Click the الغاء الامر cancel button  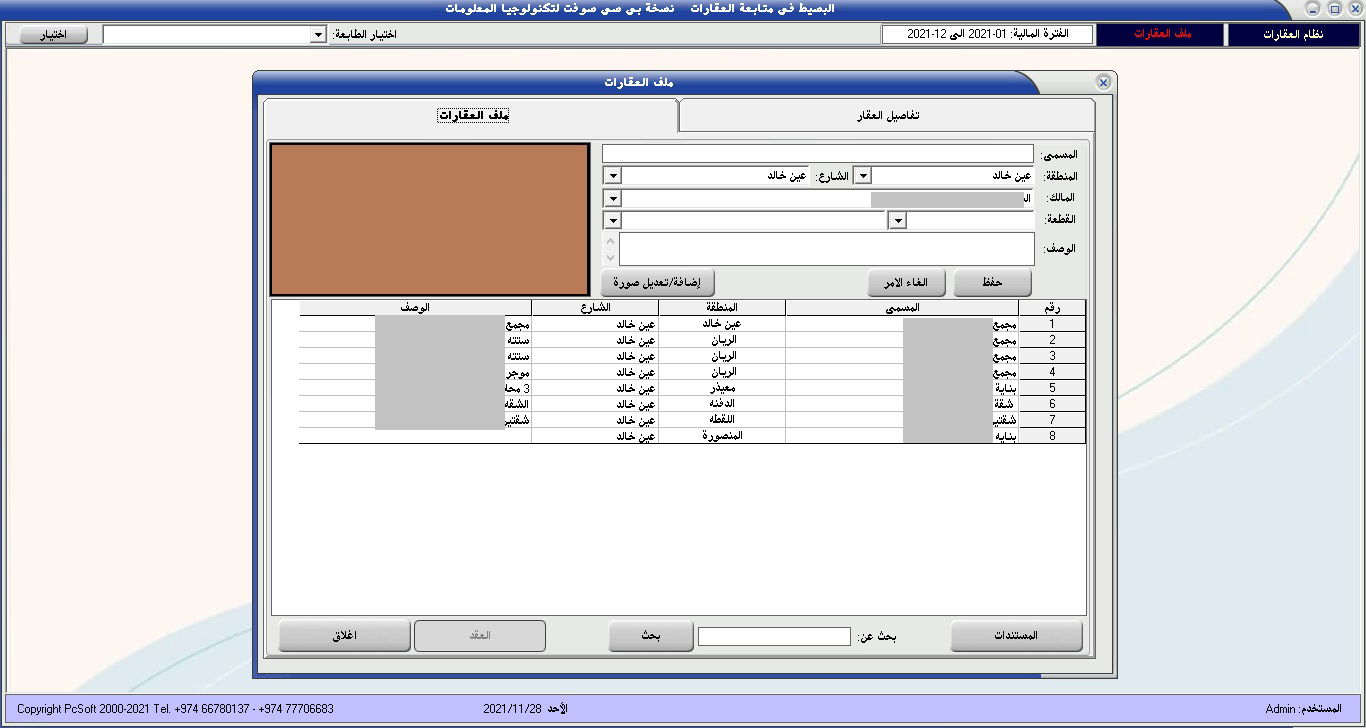pos(905,283)
